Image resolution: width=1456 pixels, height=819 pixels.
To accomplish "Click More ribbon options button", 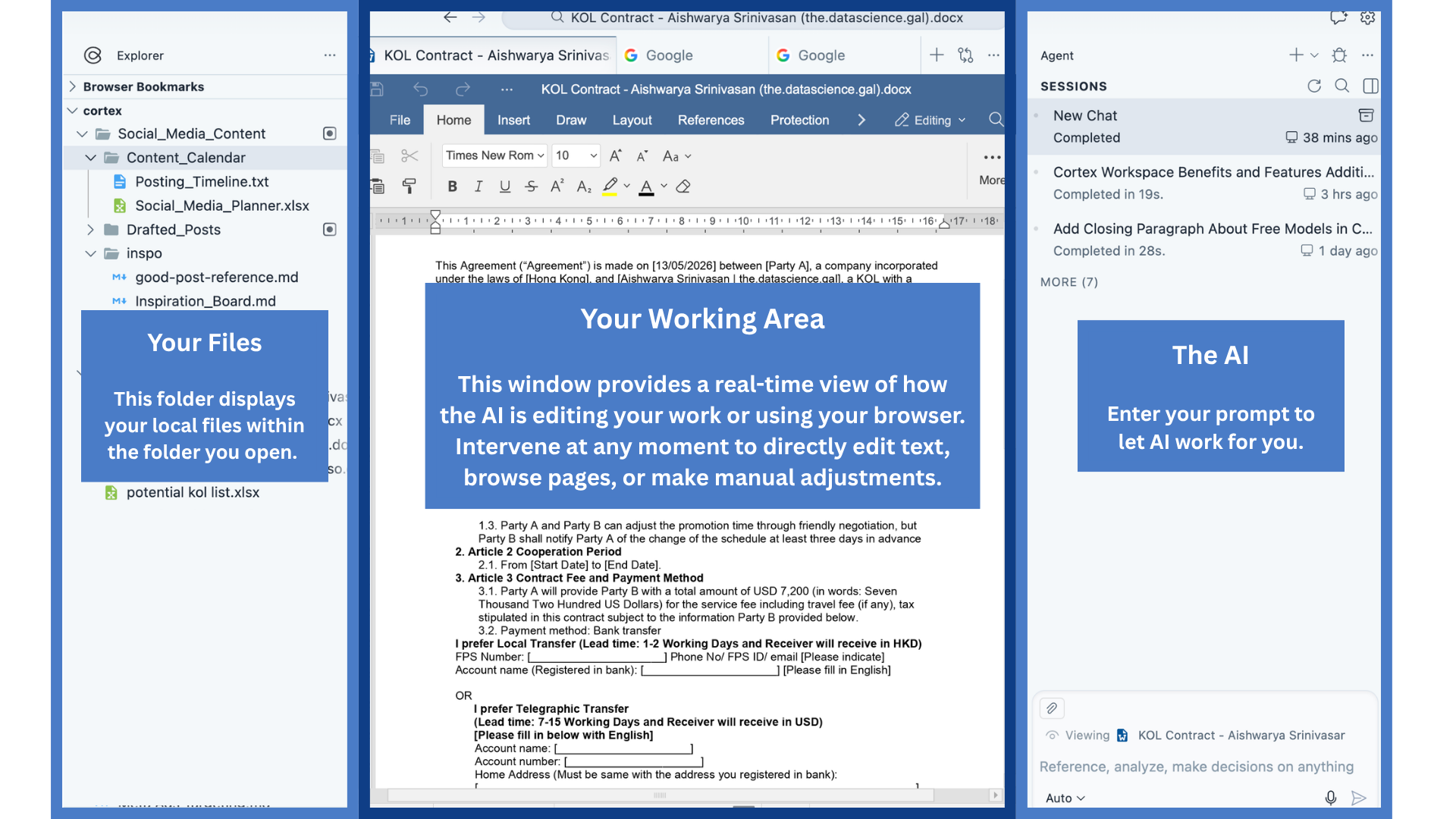I will pyautogui.click(x=991, y=168).
